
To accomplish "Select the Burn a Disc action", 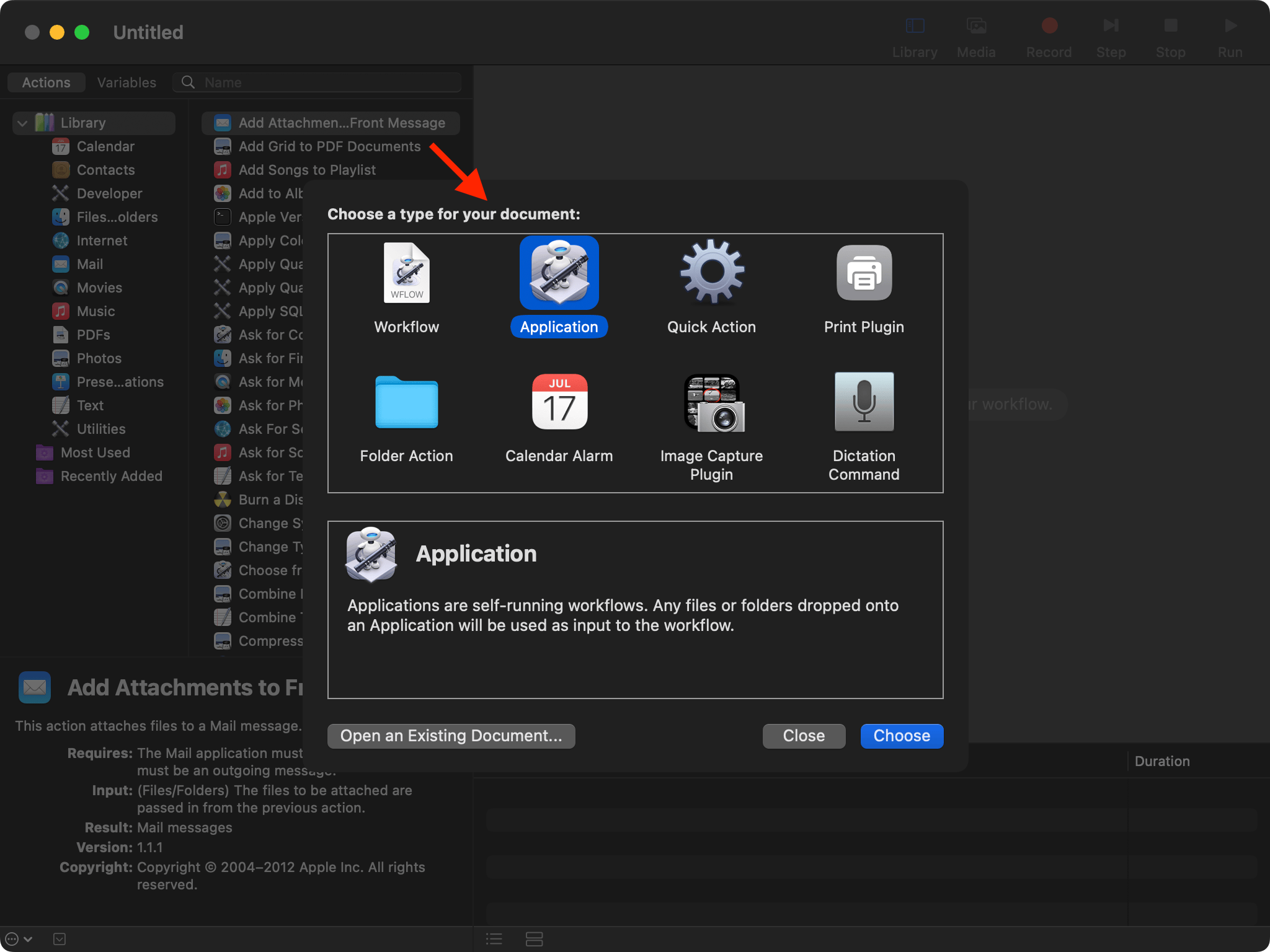I will pos(257,500).
